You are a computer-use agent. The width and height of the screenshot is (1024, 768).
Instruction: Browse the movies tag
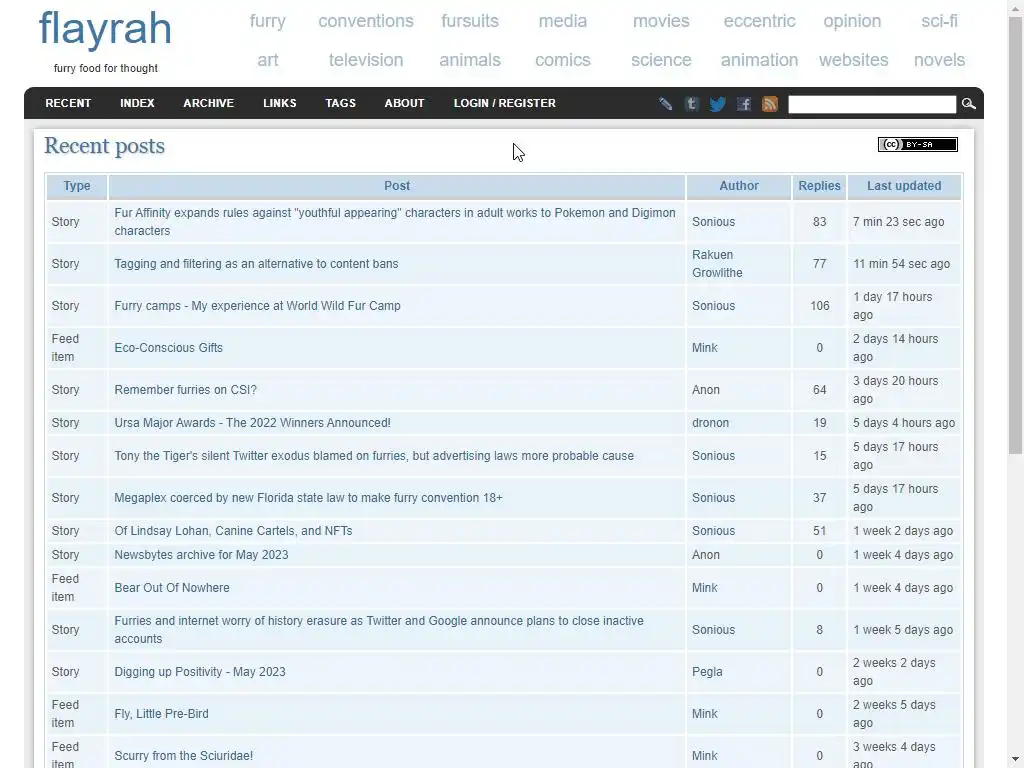[x=661, y=21]
